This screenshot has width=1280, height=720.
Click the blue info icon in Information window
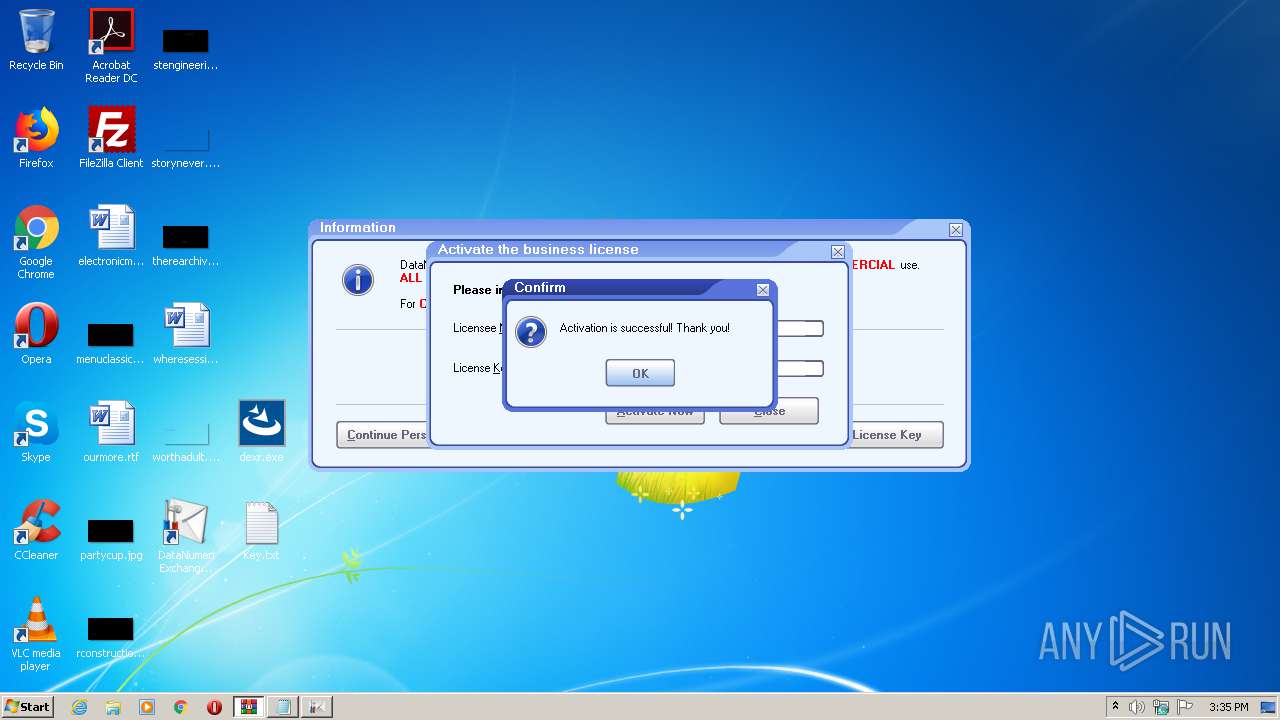358,280
